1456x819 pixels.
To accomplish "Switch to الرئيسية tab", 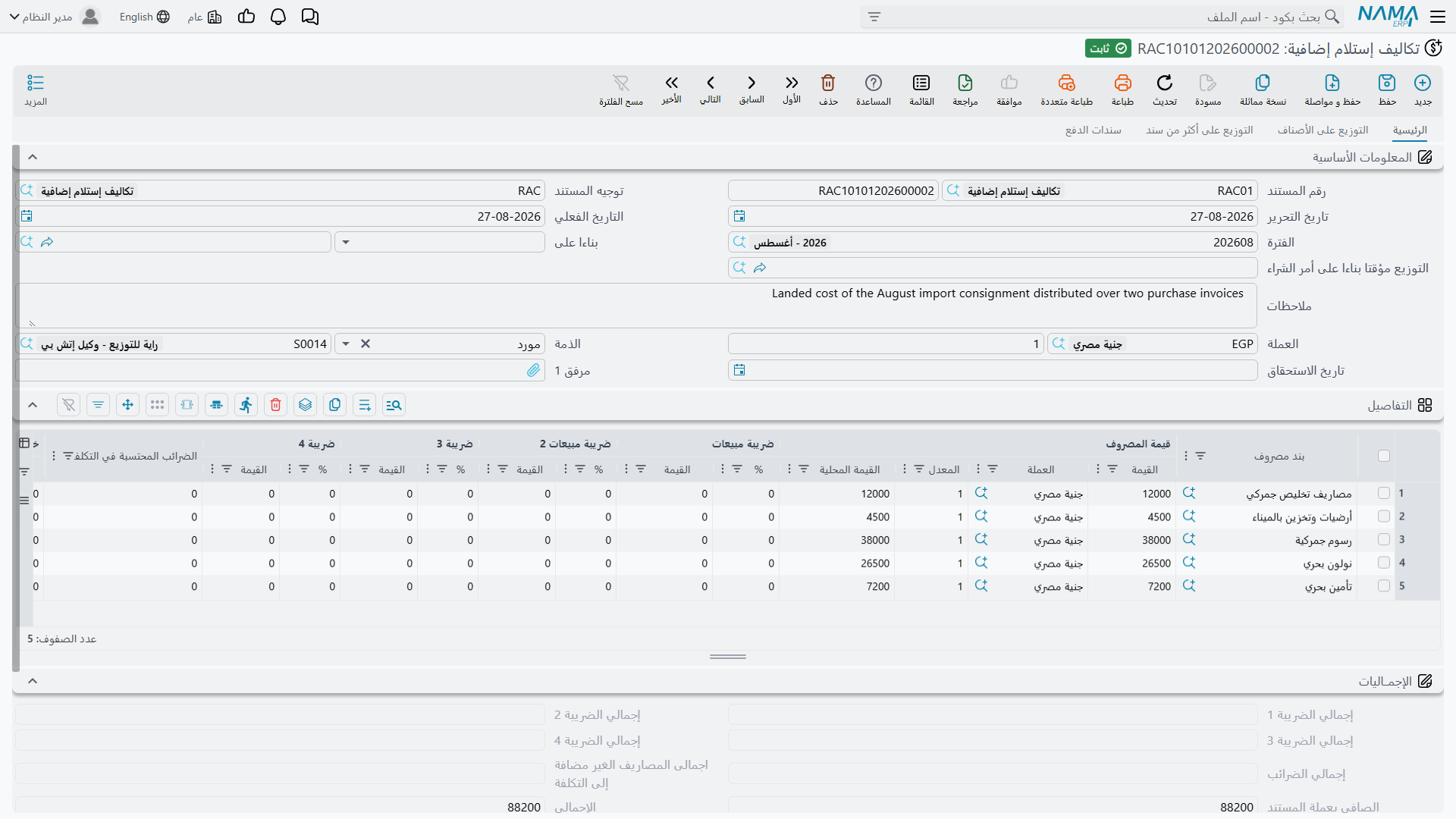I will tap(1410, 130).
